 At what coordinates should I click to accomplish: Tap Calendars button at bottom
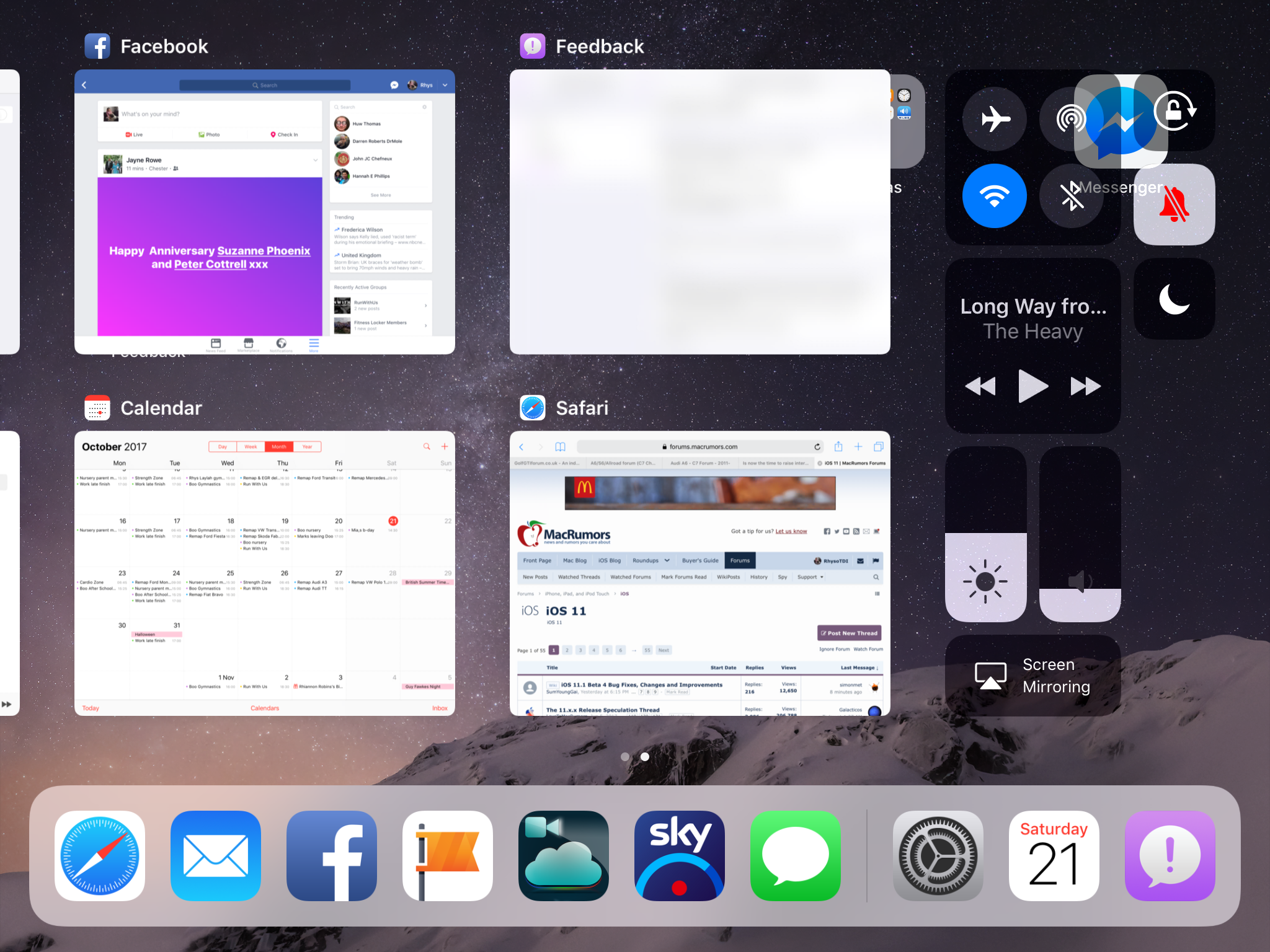[x=265, y=708]
